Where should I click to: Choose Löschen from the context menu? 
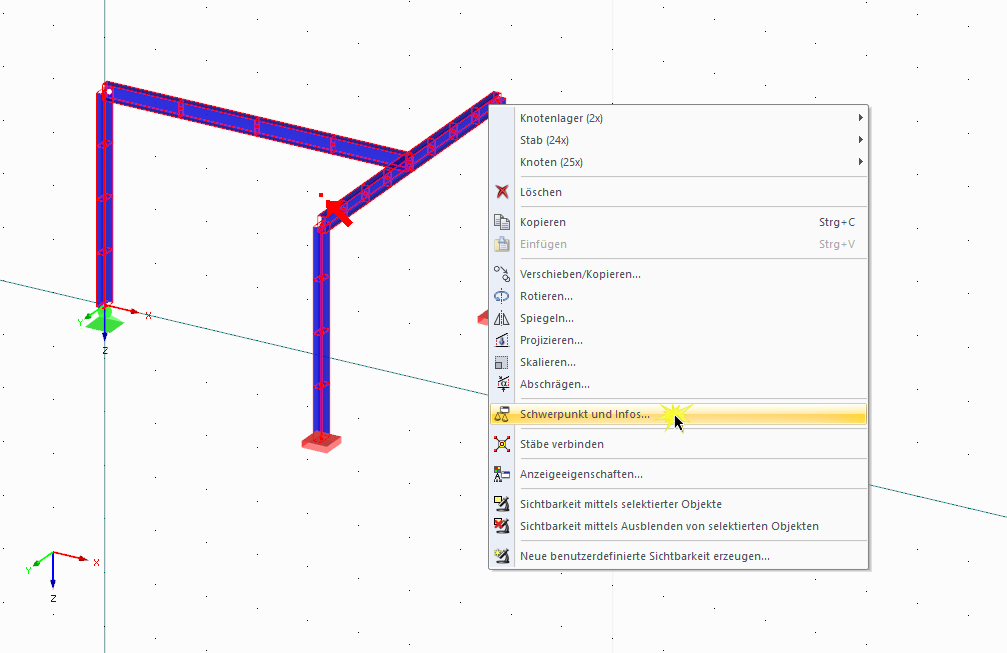coord(678,192)
